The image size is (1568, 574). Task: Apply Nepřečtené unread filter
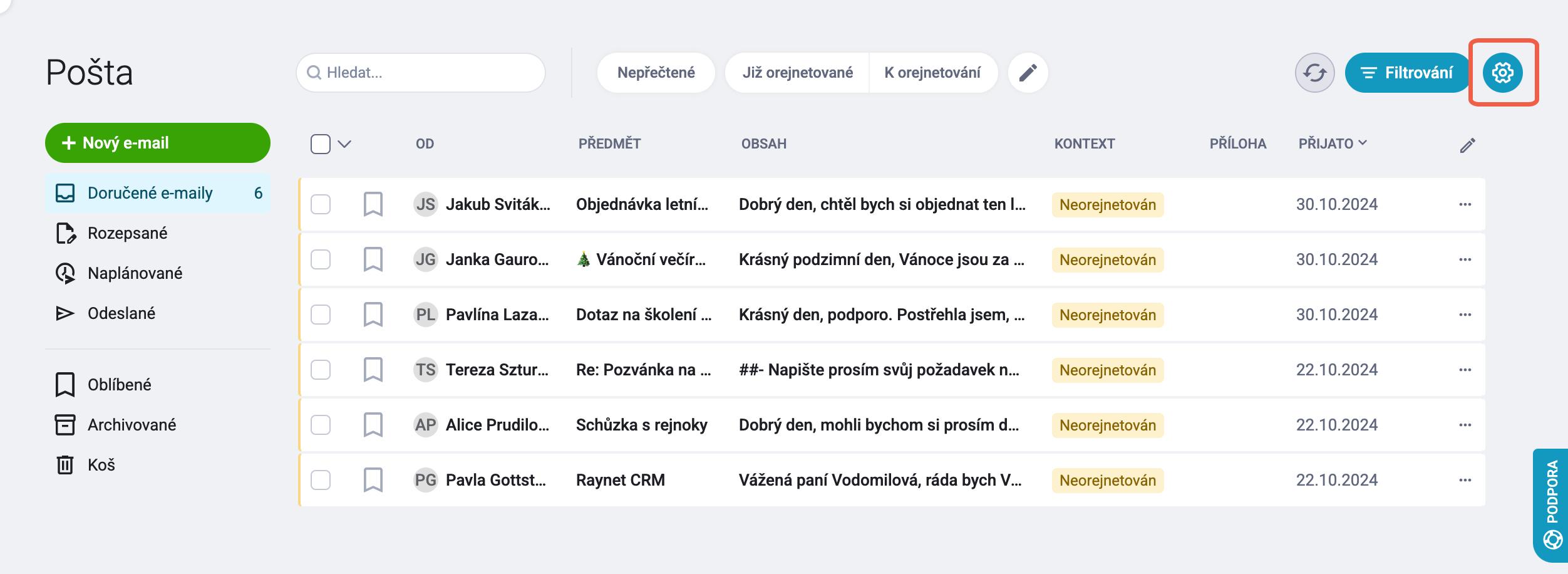[x=656, y=73]
